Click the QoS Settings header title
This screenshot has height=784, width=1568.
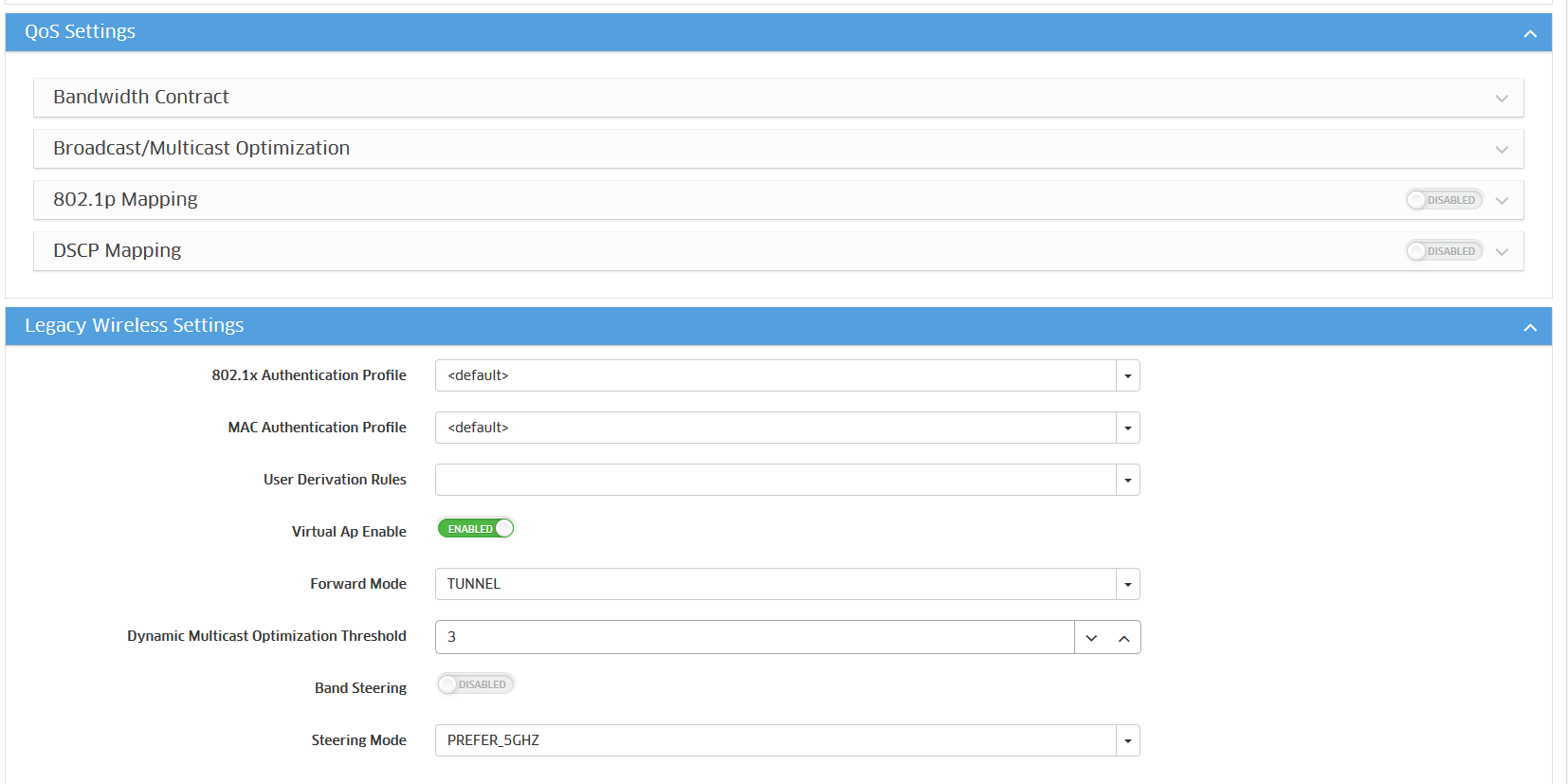click(81, 32)
